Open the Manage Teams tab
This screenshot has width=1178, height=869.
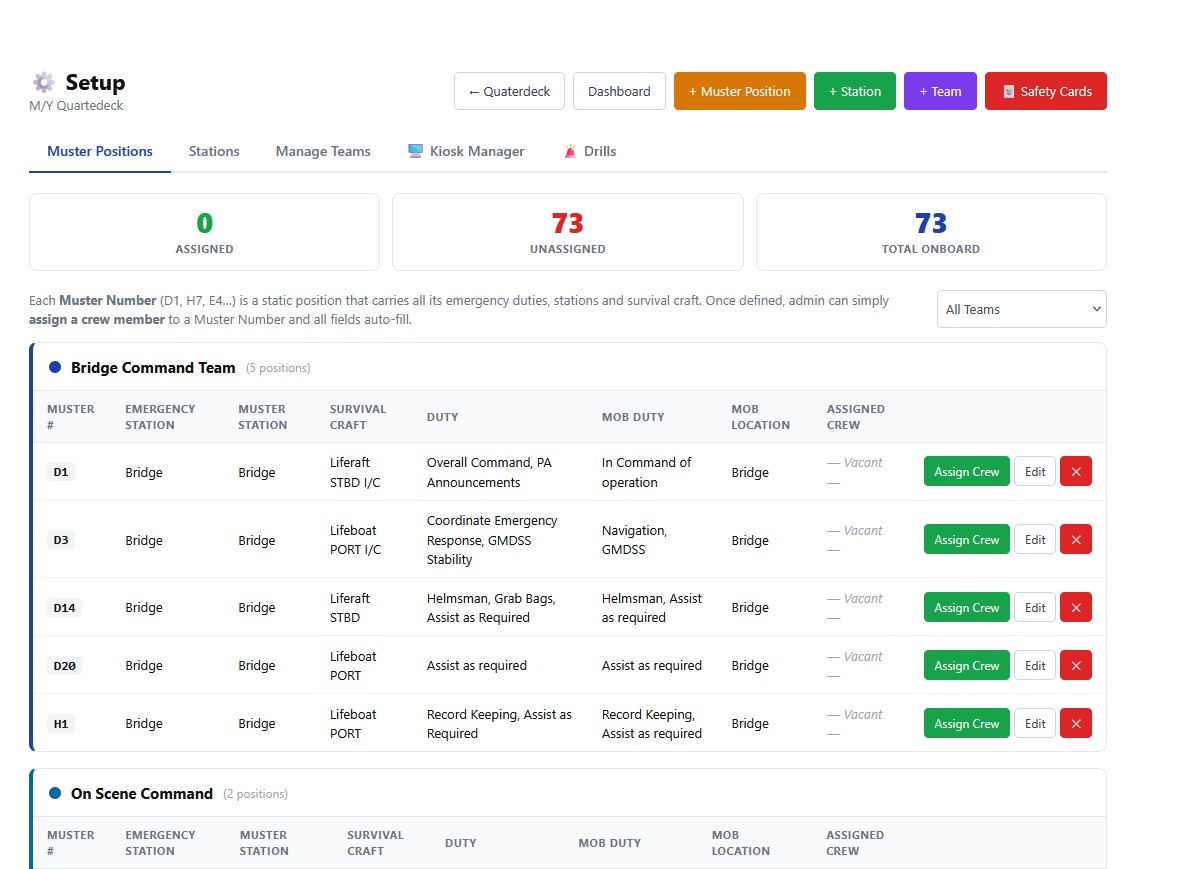[x=323, y=151]
